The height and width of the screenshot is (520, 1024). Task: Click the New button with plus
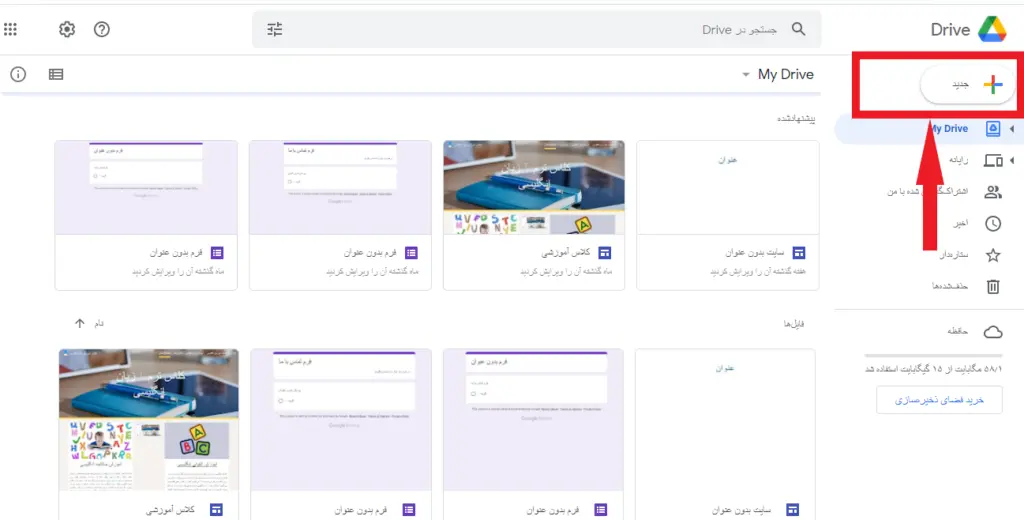(967, 86)
